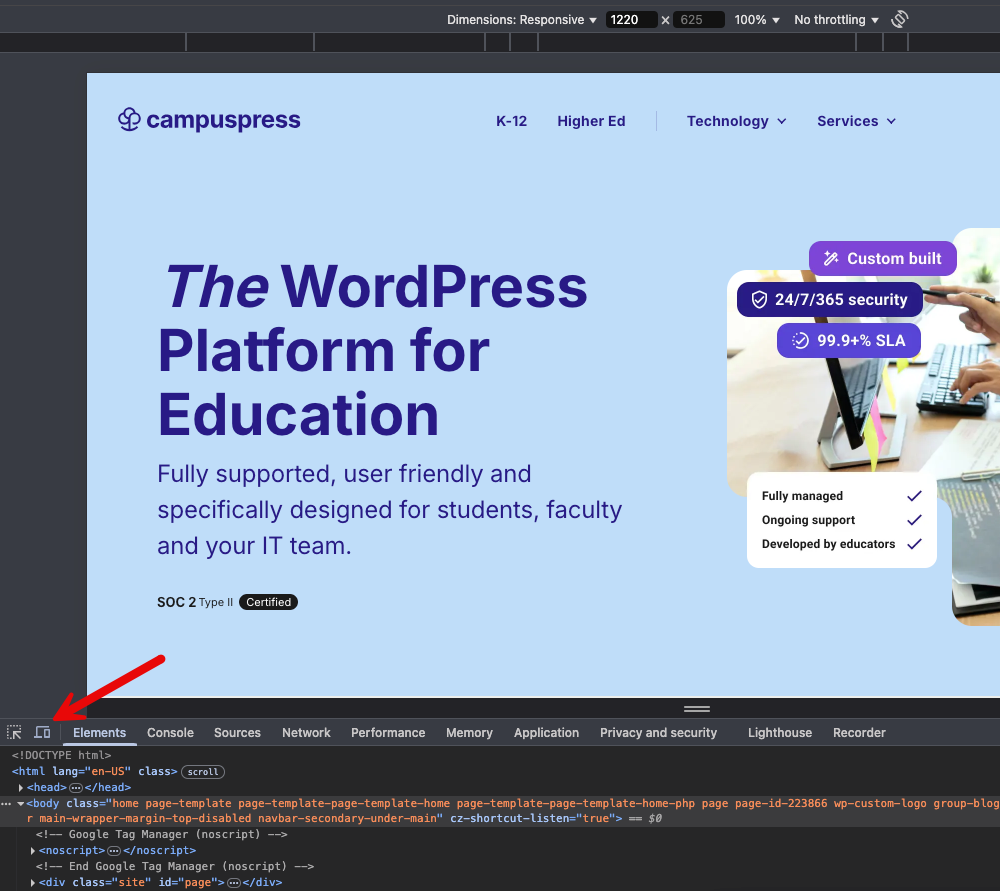This screenshot has height=891, width=1000.
Task: Open the Dimensions: Responsive dropdown
Action: pos(522,20)
